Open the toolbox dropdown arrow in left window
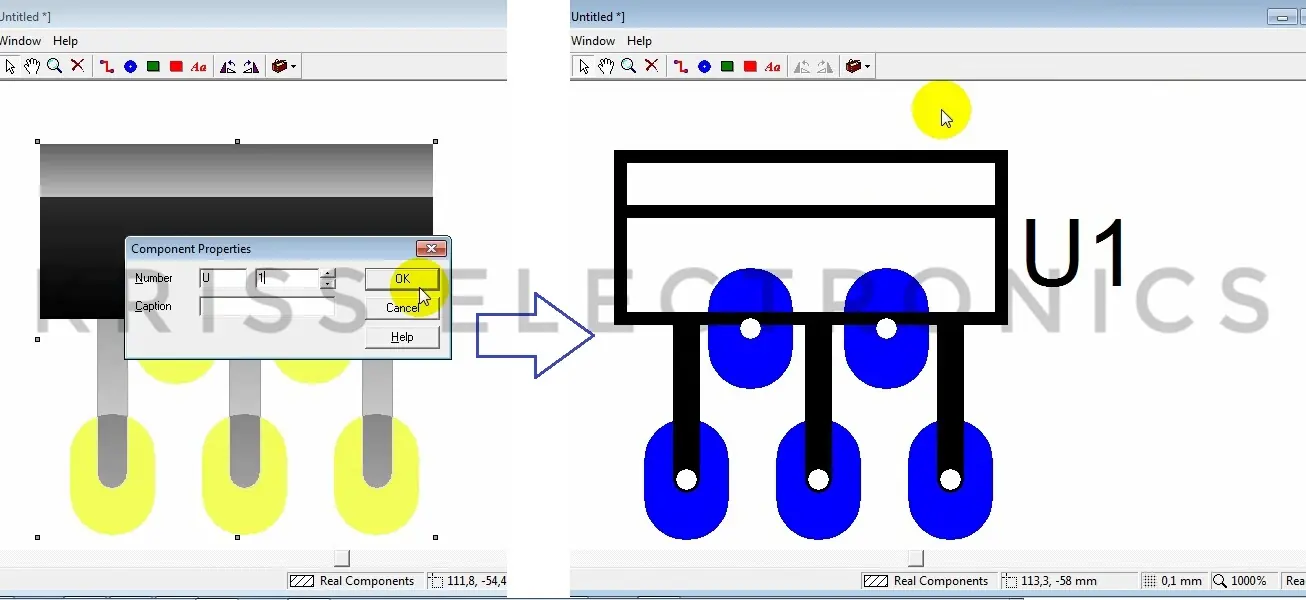The height and width of the screenshot is (600, 1306). 293,67
